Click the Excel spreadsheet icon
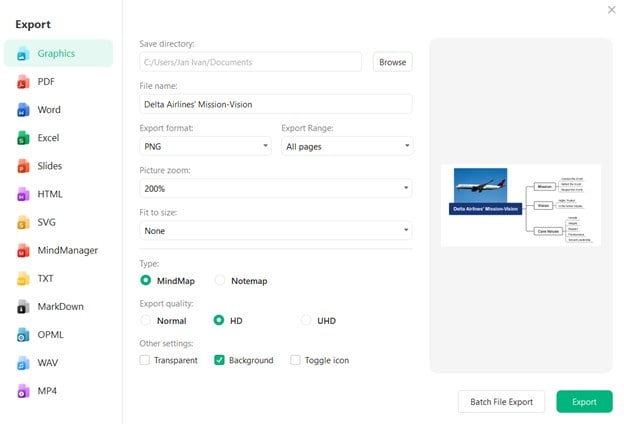 [23, 138]
